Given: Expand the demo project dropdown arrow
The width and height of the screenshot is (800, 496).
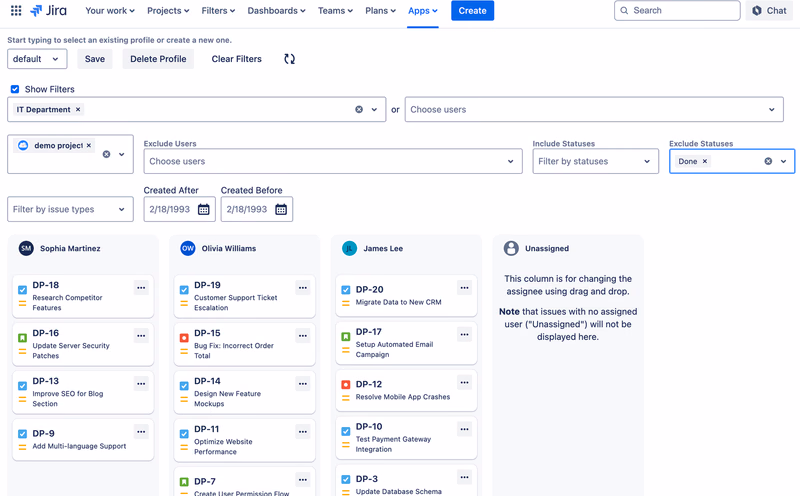Looking at the screenshot, I should pos(121,154).
